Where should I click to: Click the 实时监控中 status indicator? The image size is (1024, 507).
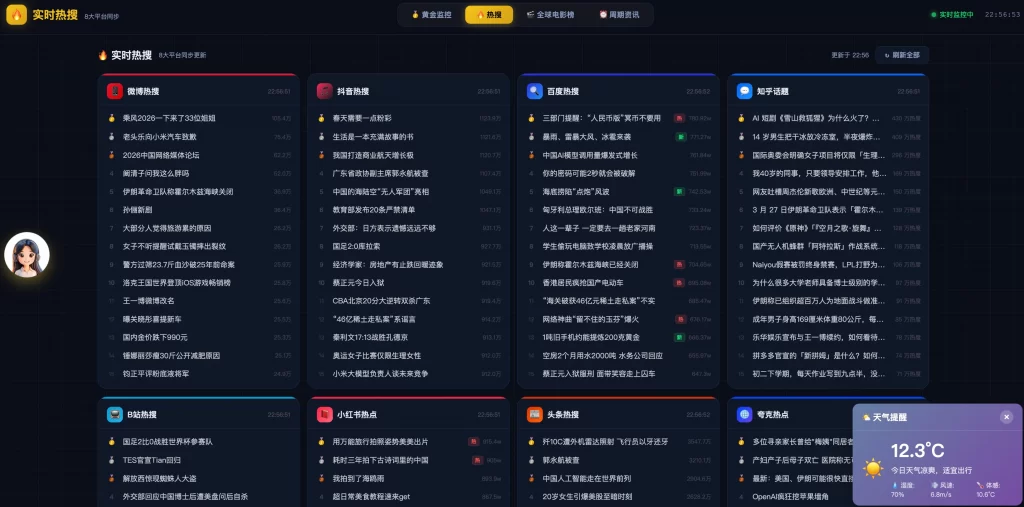coord(952,14)
